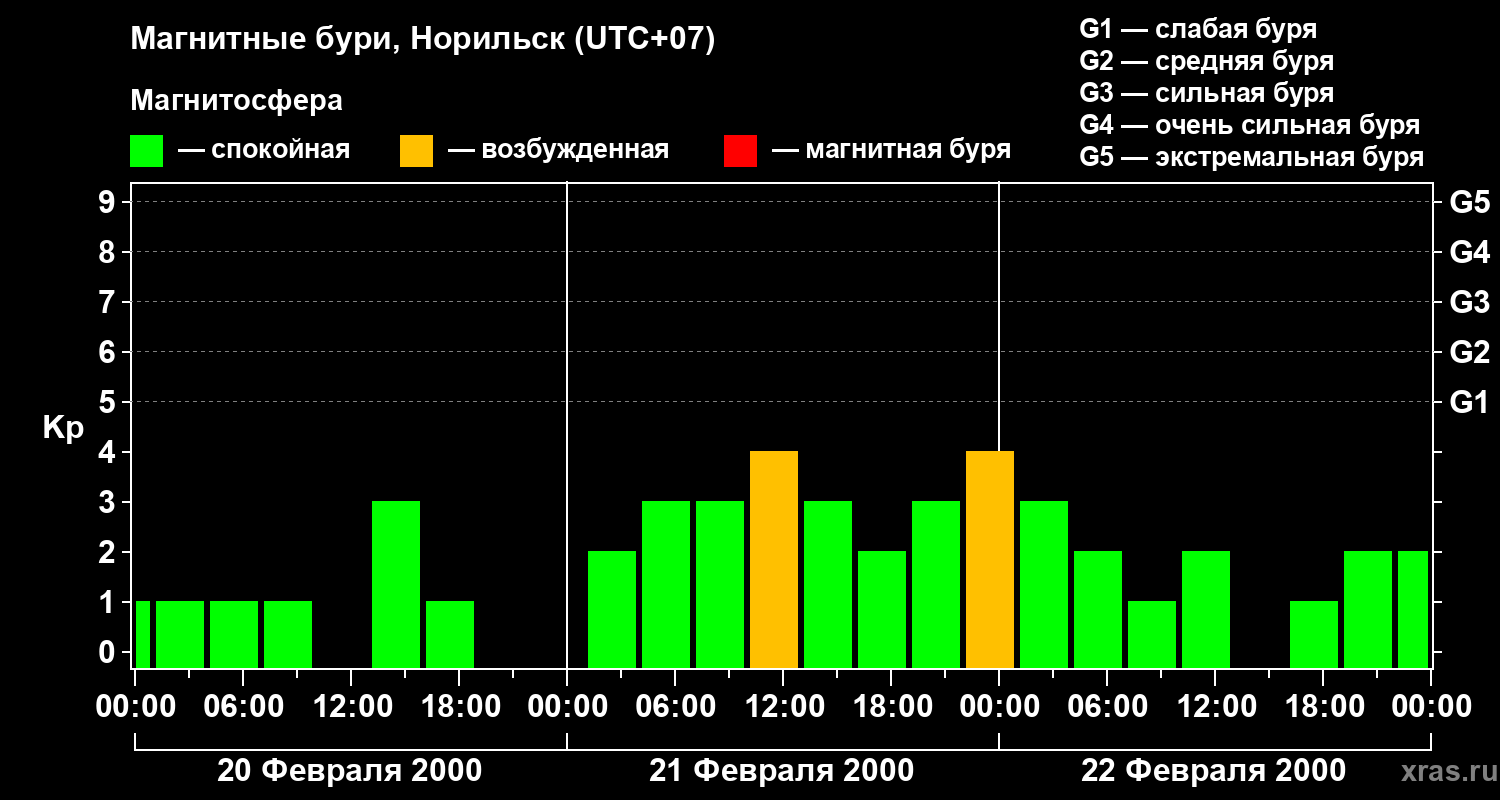Click the '21 Февраля 2000' date label

point(782,771)
